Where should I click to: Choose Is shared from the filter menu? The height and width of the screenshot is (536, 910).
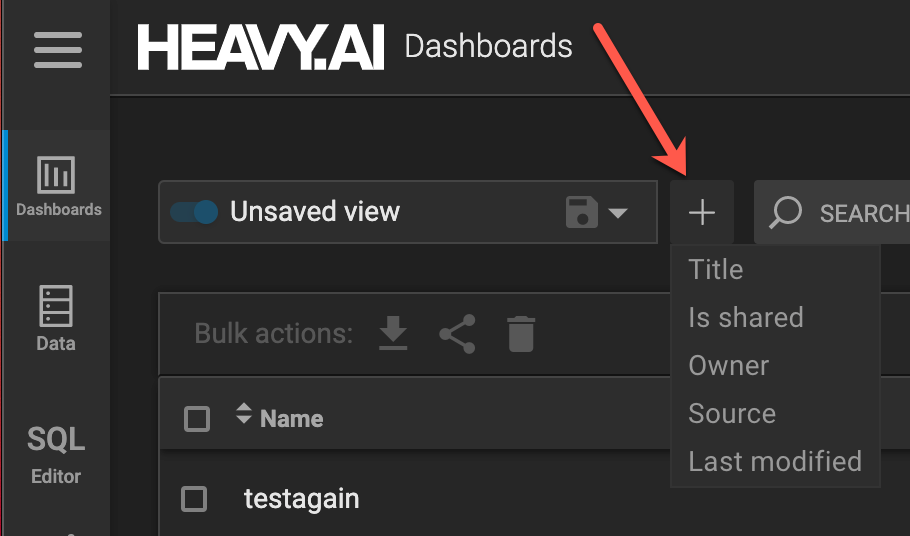746,317
